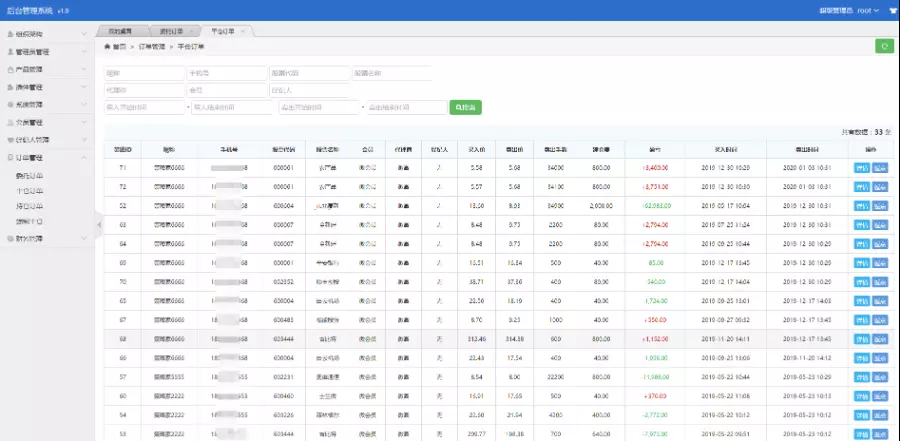The image size is (900, 441).
Task: Click the home icon in breadcrumb
Action: click(x=107, y=46)
